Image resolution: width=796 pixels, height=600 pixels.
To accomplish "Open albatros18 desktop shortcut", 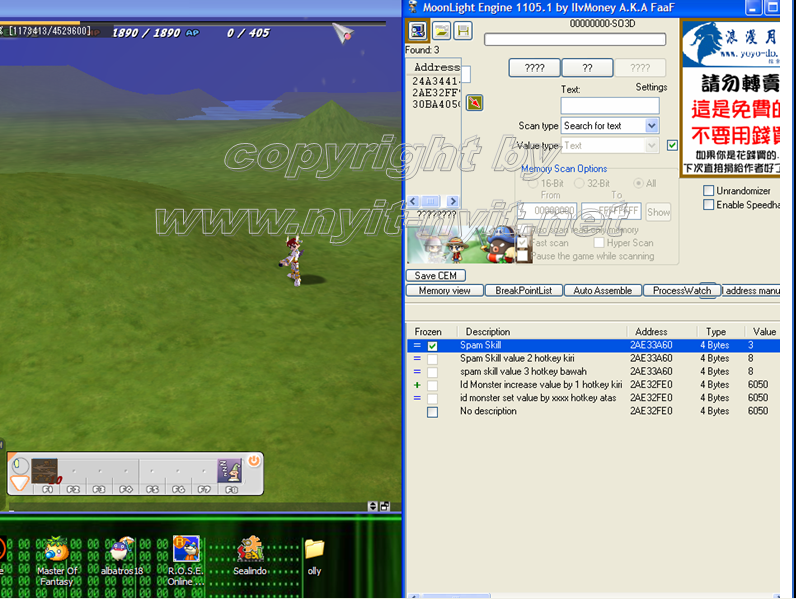I will (x=121, y=556).
